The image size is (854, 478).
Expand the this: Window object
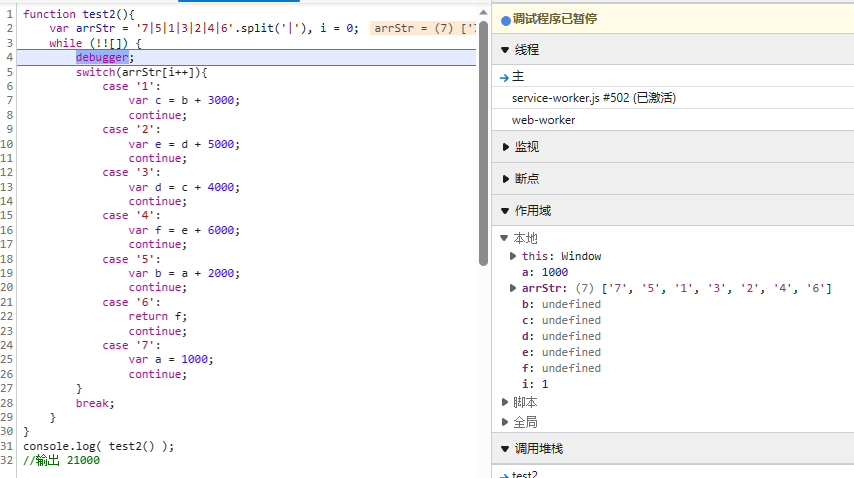click(x=514, y=257)
